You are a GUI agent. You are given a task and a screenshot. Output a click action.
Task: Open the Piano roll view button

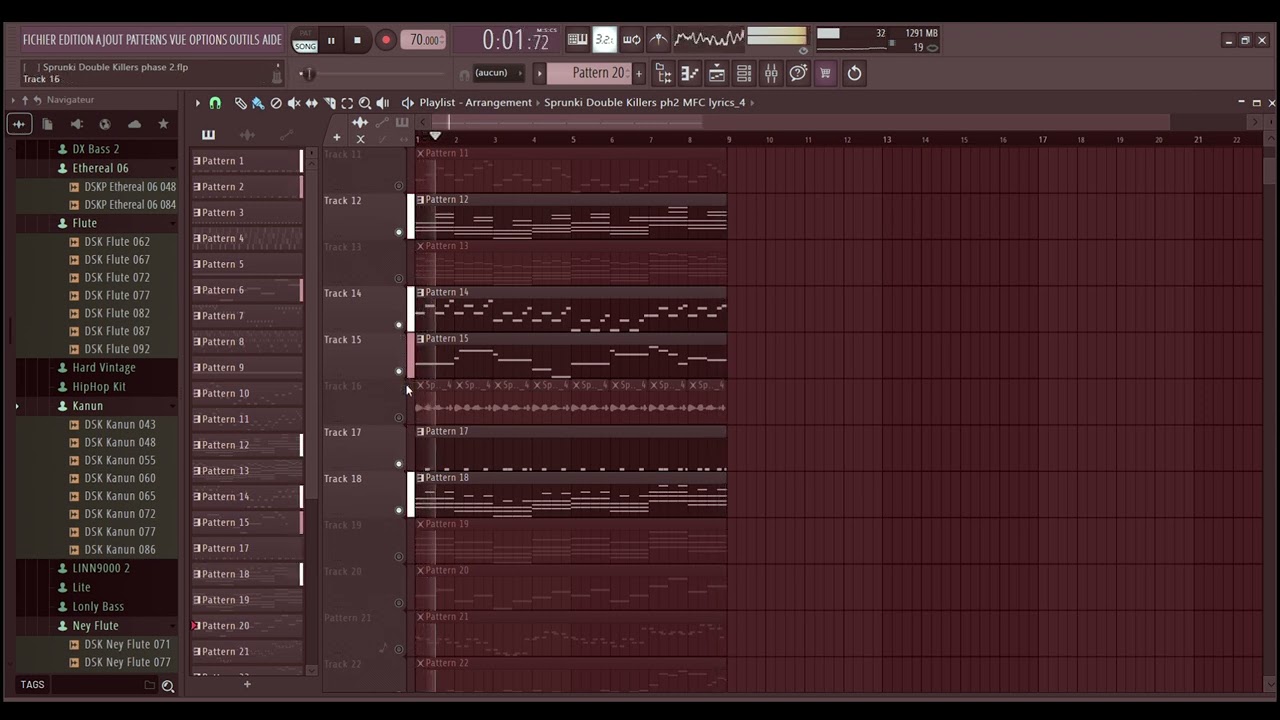[x=690, y=73]
